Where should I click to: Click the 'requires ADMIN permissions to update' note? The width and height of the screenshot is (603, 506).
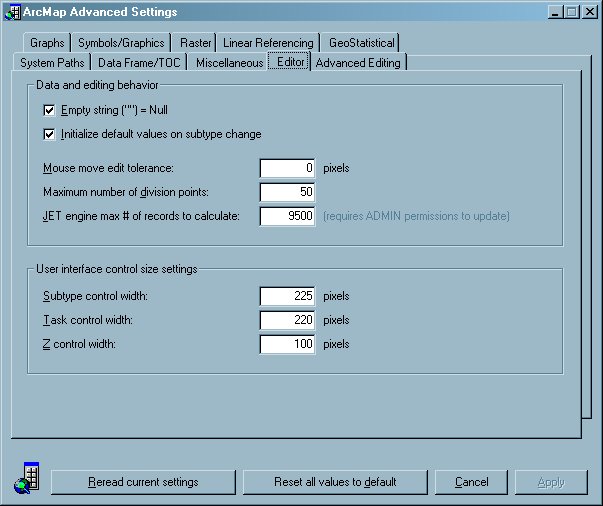point(416,216)
